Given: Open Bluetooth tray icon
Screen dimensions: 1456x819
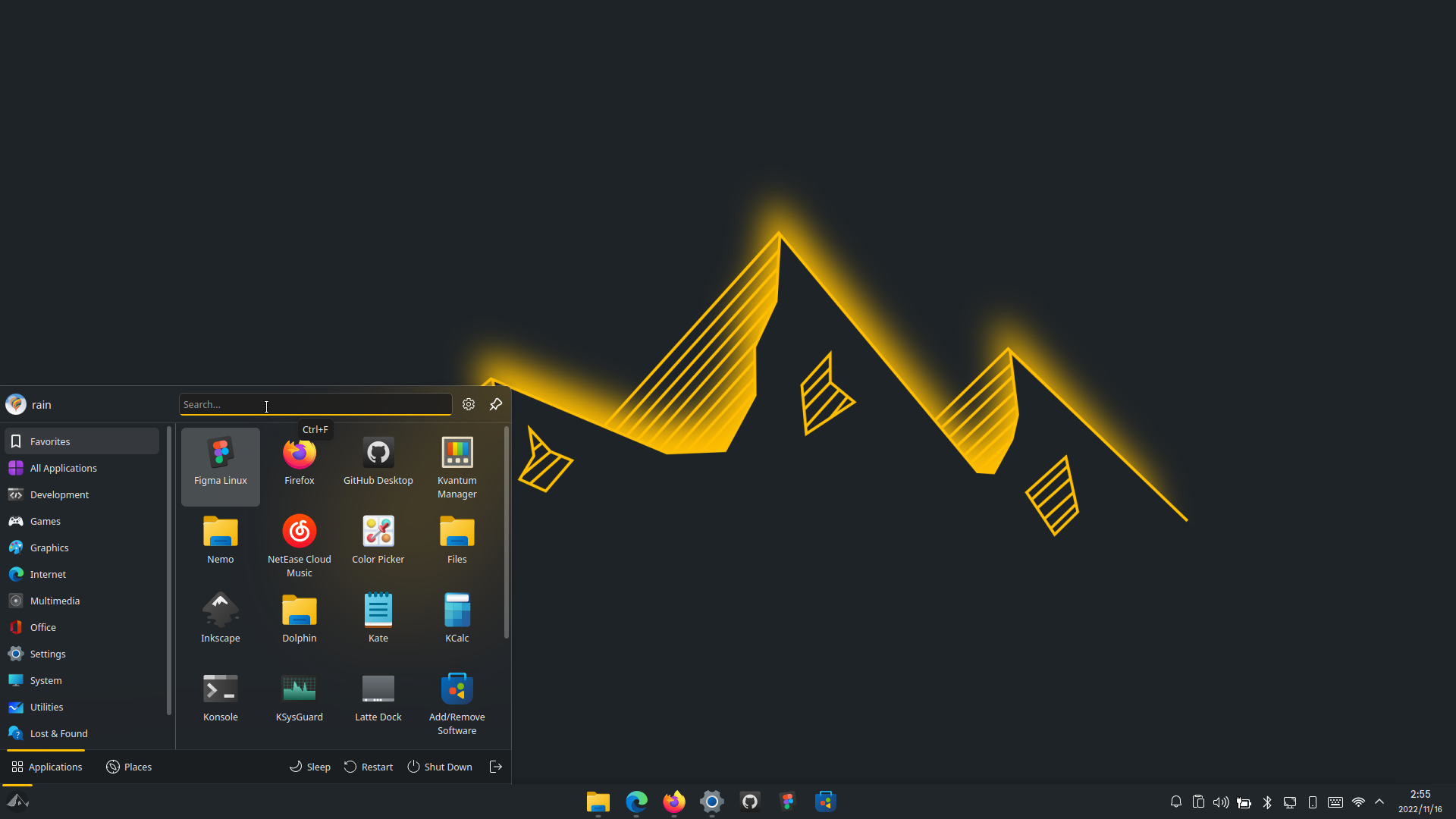Looking at the screenshot, I should pos(1267,802).
